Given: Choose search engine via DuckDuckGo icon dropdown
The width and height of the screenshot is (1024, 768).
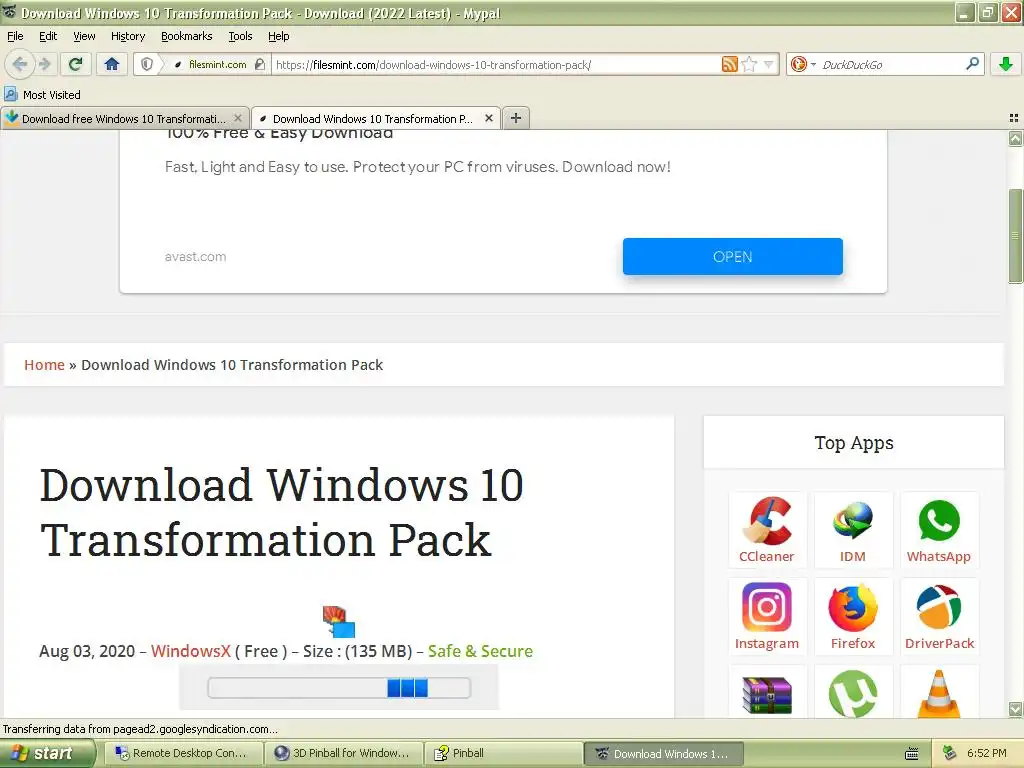Looking at the screenshot, I should click(x=803, y=64).
